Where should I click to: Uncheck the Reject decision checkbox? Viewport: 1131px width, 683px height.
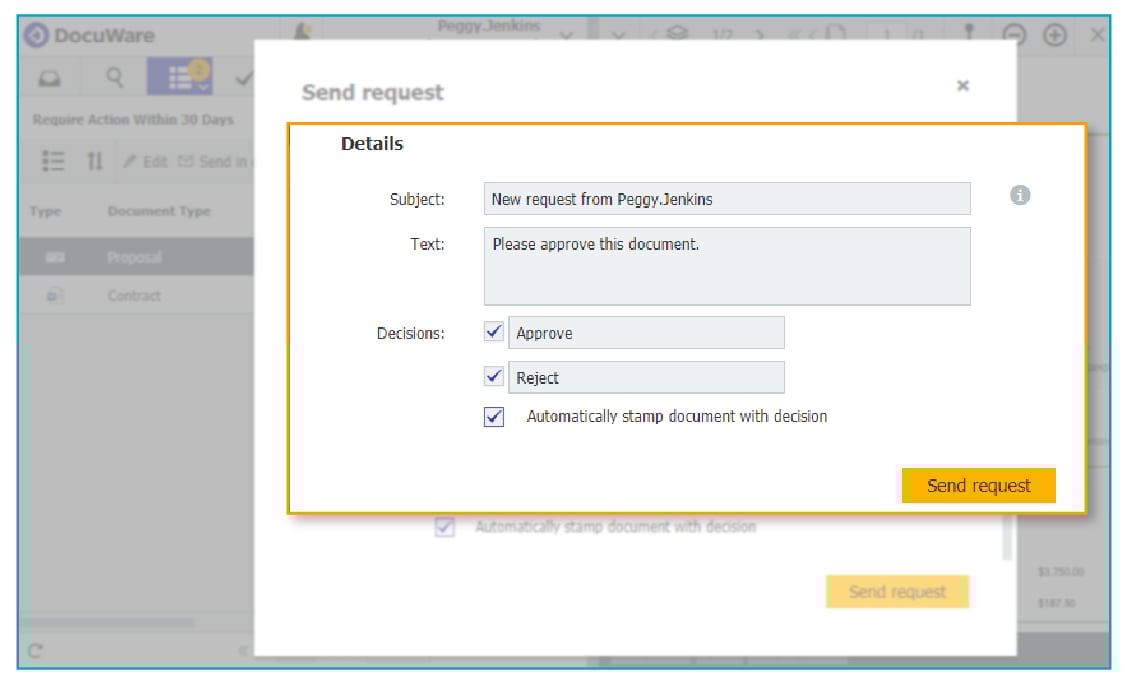pyautogui.click(x=494, y=377)
